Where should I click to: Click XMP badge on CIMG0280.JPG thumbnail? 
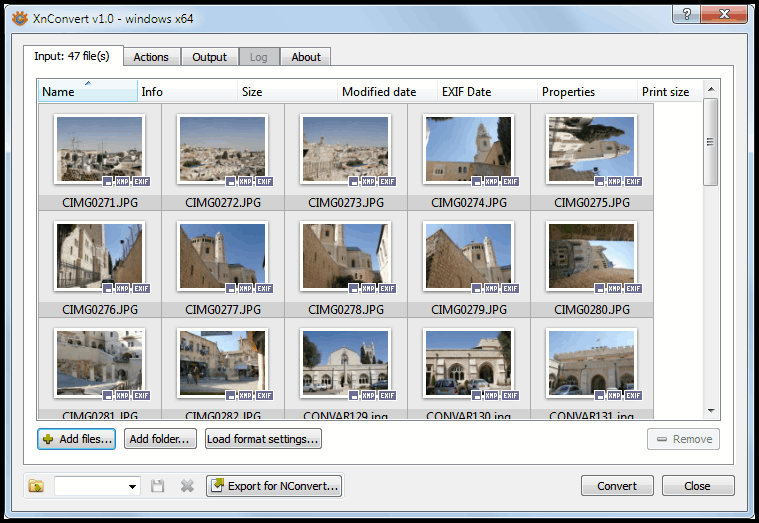pyautogui.click(x=614, y=289)
